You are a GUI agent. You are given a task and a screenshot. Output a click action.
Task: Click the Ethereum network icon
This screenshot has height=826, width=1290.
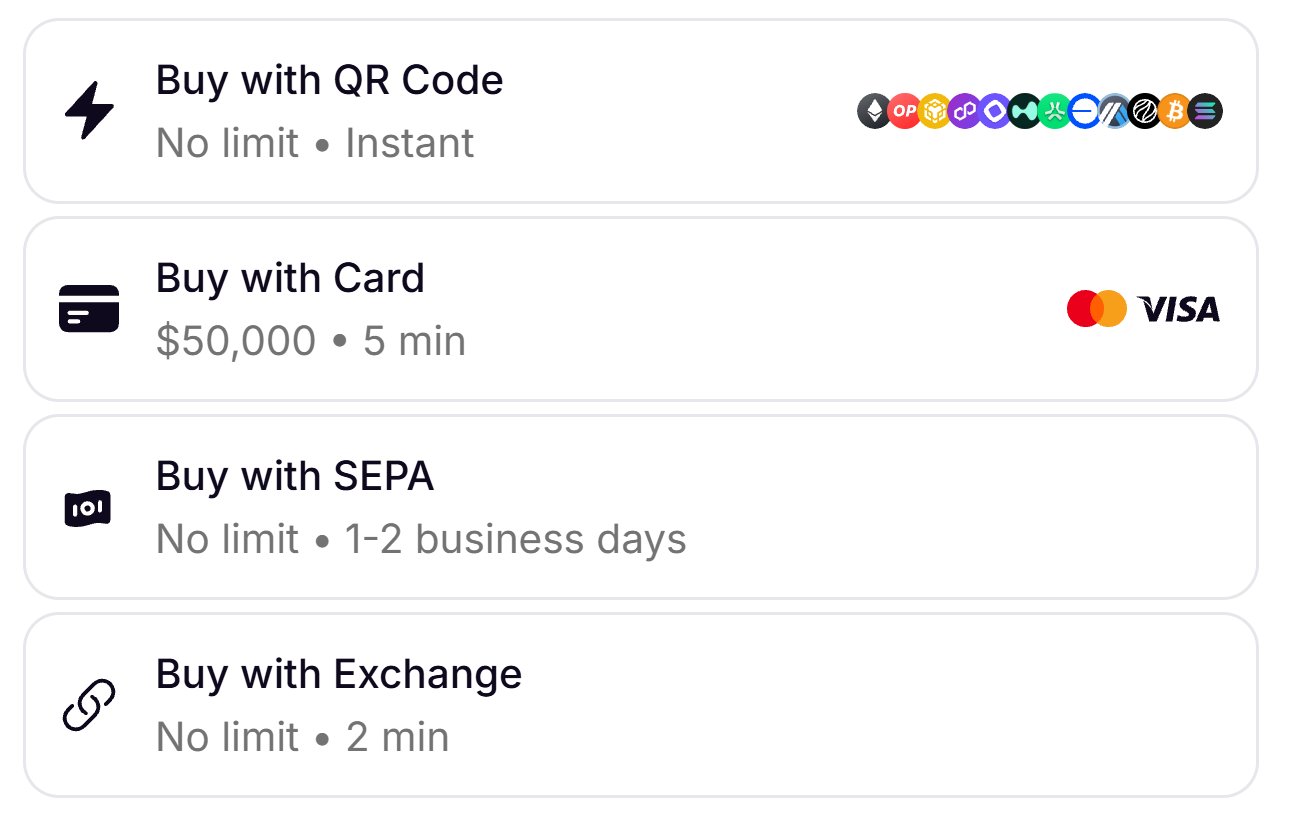point(874,112)
